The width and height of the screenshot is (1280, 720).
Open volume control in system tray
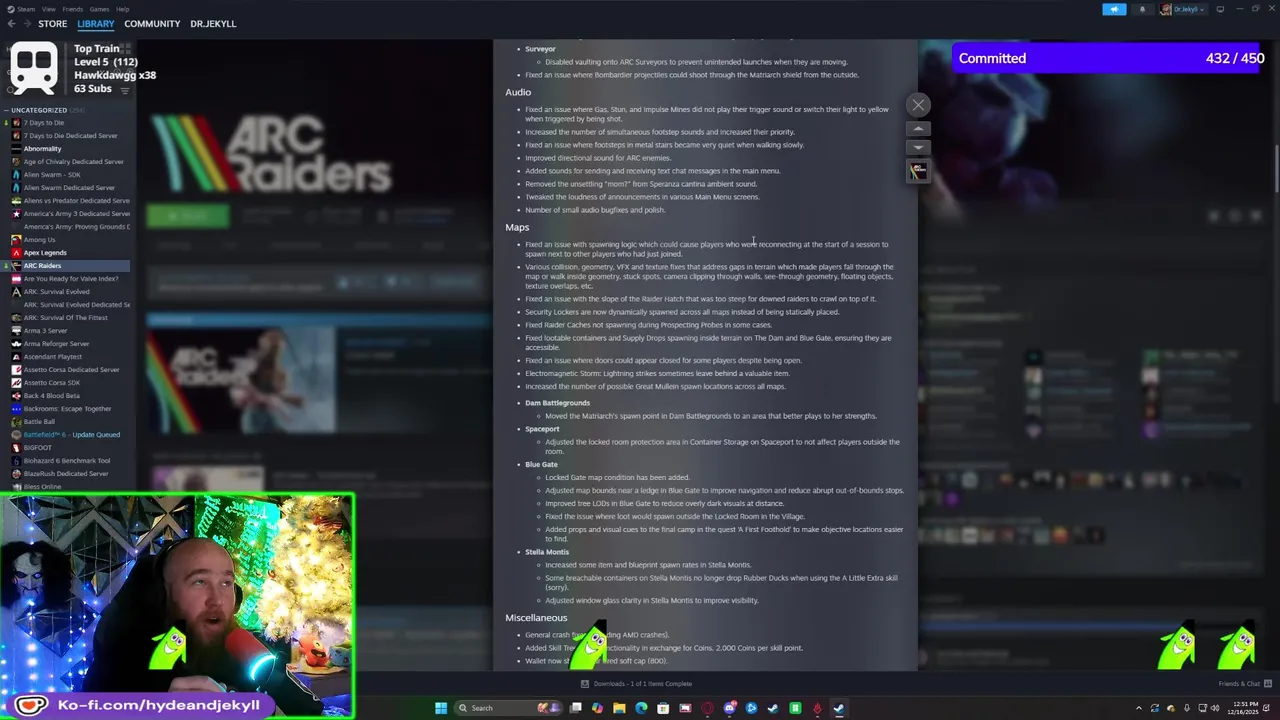(x=1215, y=708)
